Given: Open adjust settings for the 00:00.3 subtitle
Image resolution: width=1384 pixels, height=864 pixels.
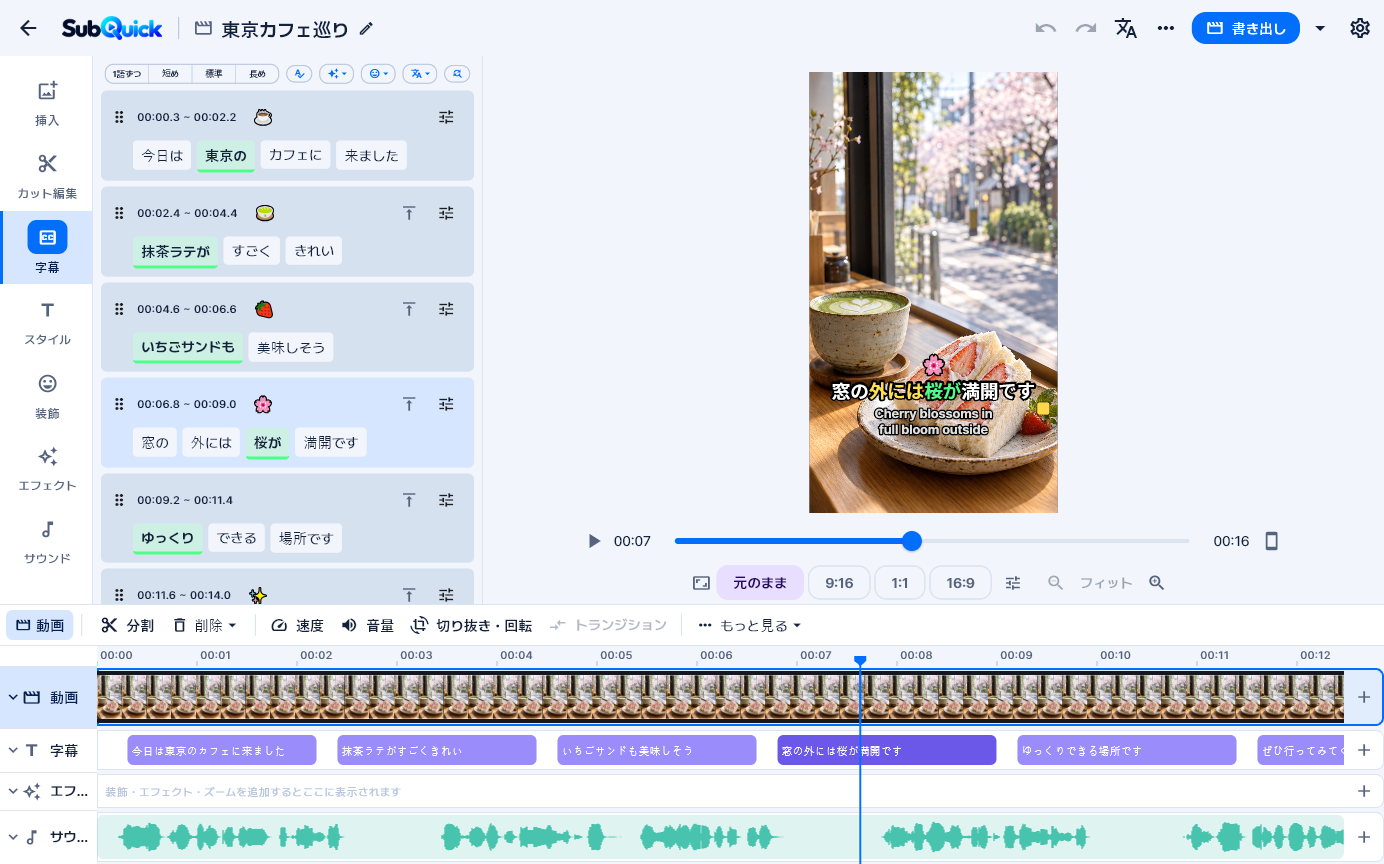Looking at the screenshot, I should point(446,117).
